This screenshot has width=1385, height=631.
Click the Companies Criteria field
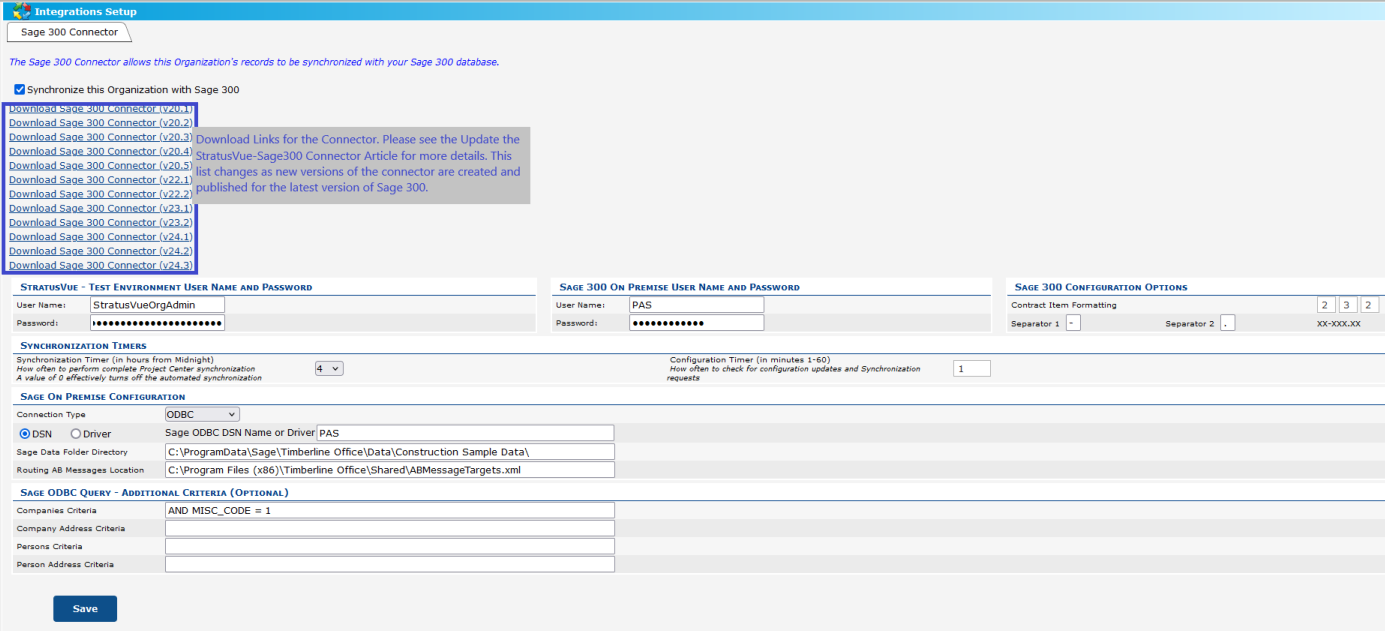390,510
